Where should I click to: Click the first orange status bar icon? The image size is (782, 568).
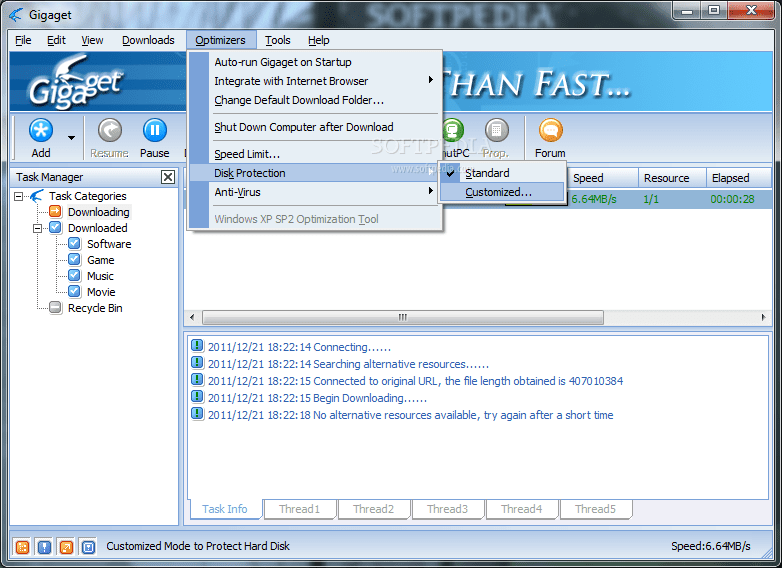tap(22, 547)
